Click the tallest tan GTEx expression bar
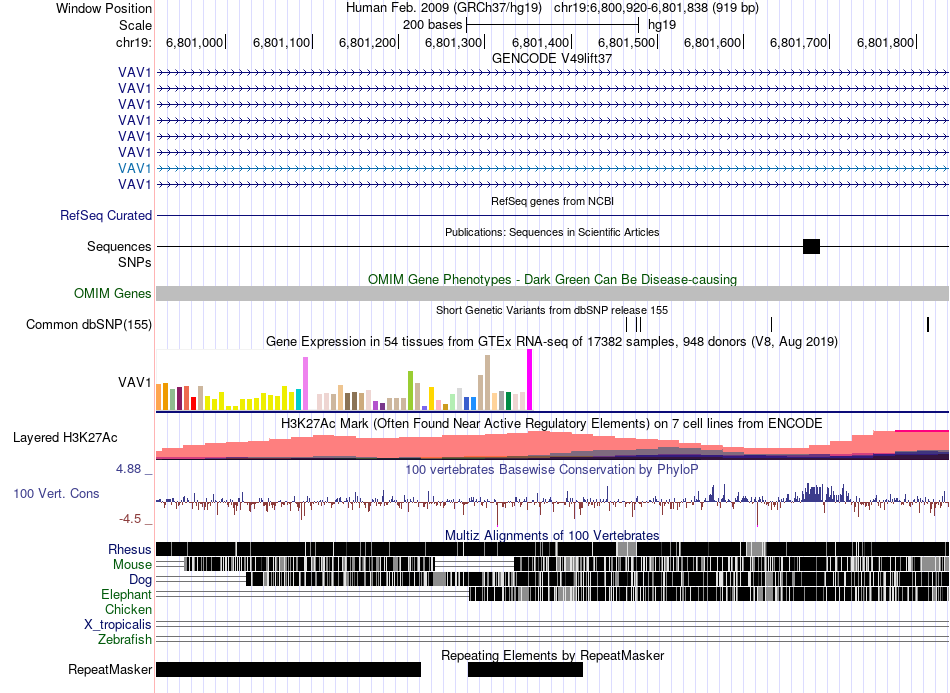Screen dimensions: 950x693 point(487,383)
